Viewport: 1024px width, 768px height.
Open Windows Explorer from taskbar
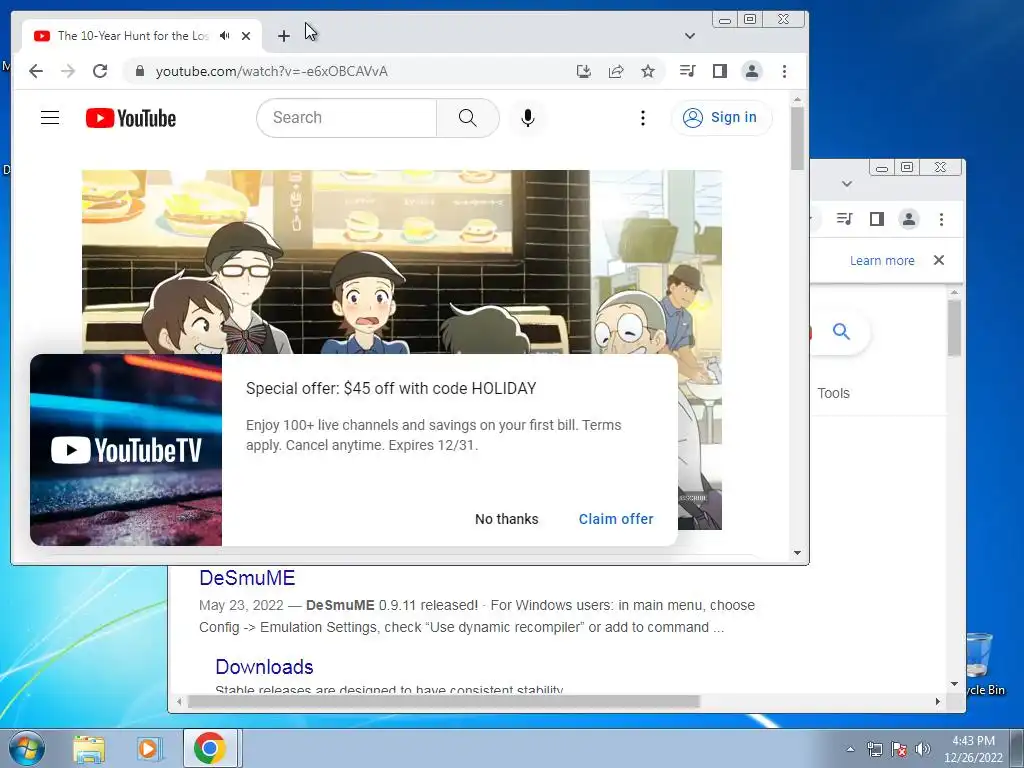89,748
